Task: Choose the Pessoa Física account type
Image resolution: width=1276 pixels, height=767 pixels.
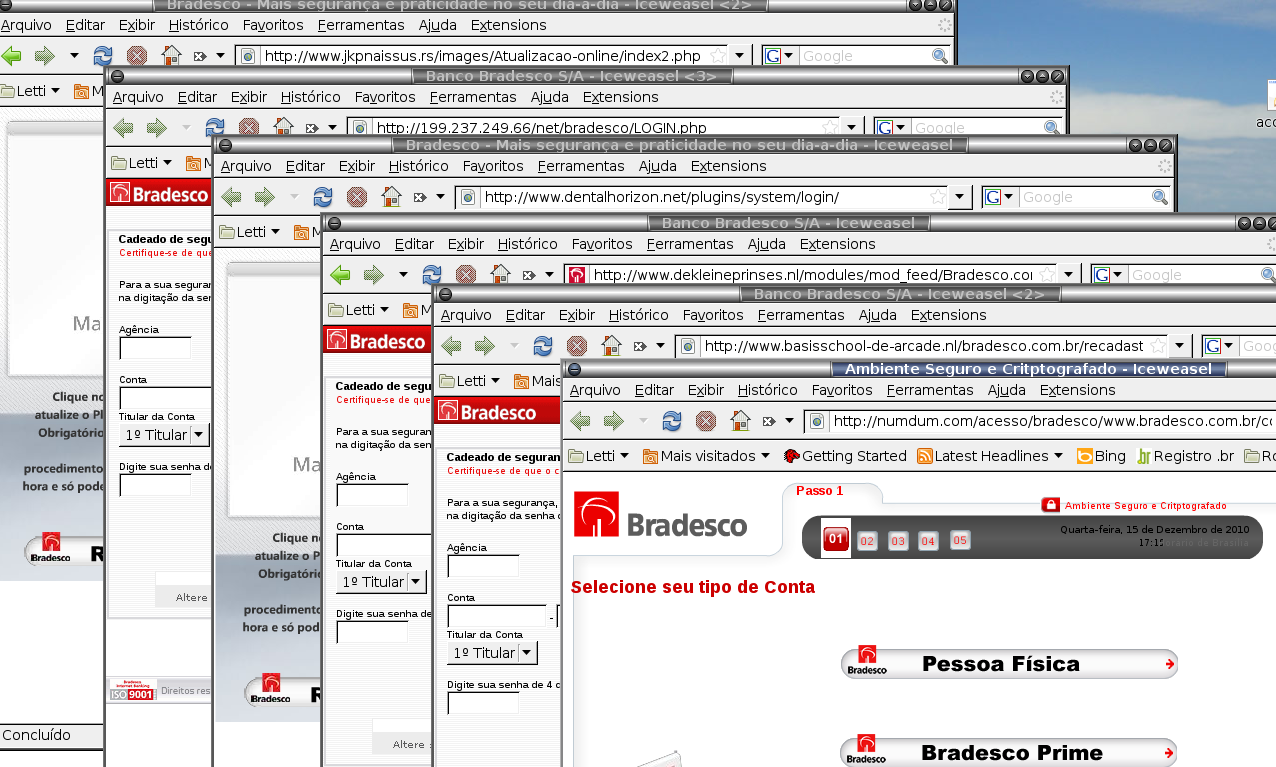Action: click(1009, 664)
